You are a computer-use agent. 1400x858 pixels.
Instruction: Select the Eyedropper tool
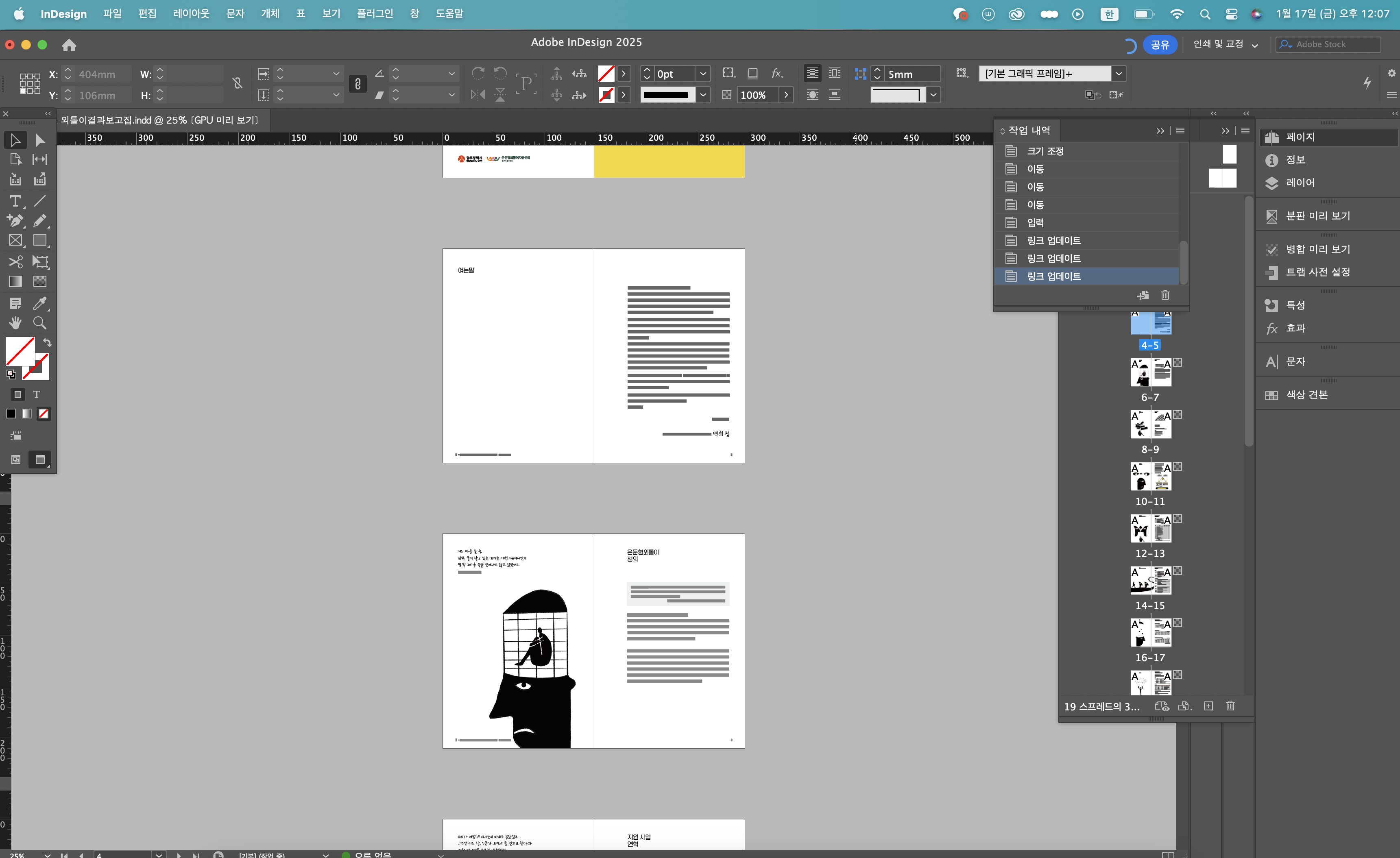[x=39, y=303]
